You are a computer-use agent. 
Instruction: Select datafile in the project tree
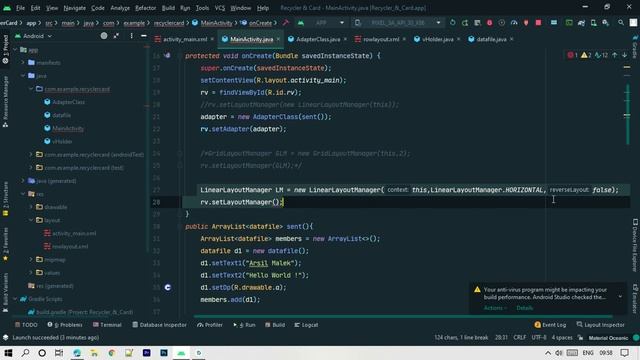pos(58,115)
